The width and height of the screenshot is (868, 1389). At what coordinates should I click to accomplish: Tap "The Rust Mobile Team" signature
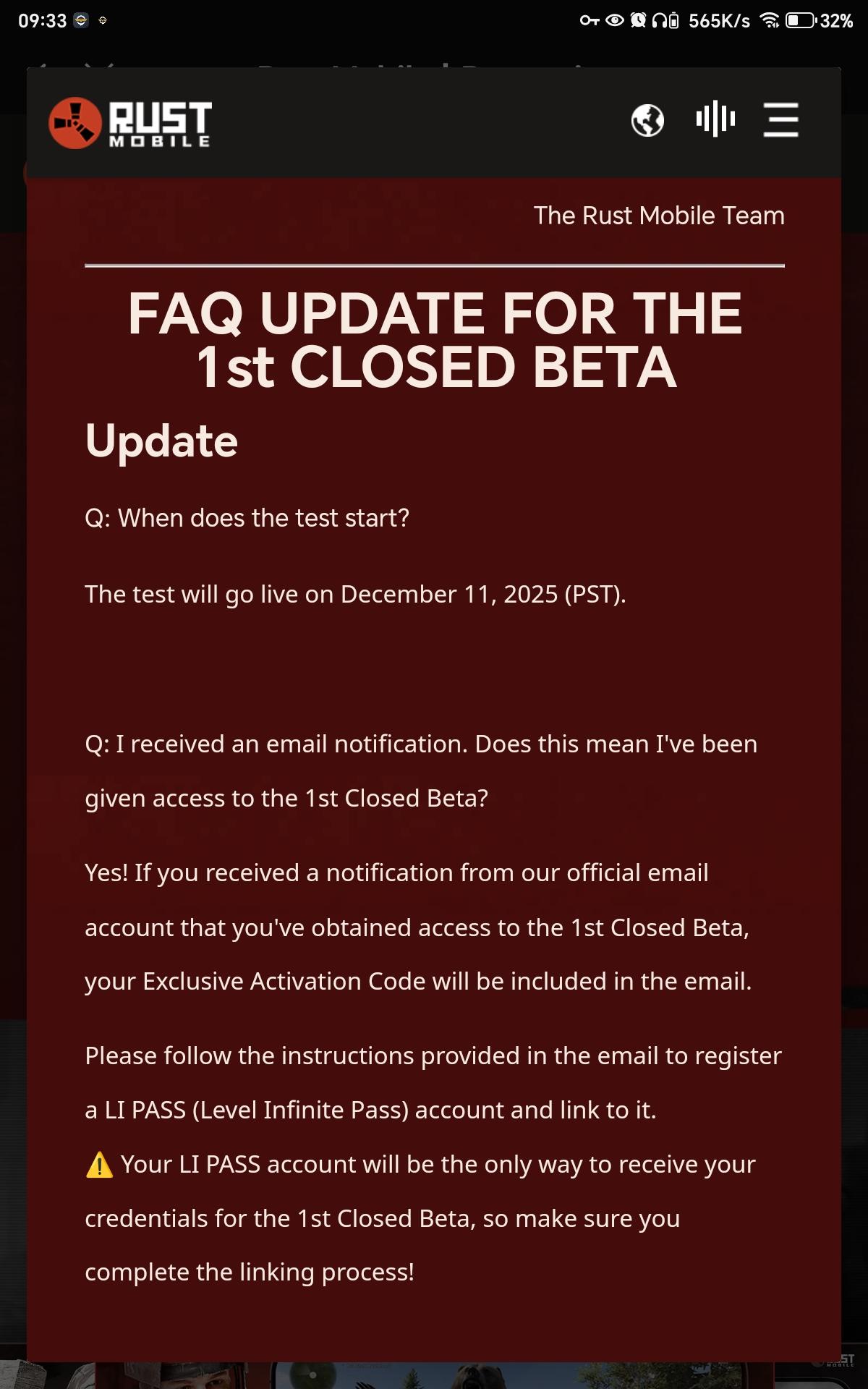[658, 216]
